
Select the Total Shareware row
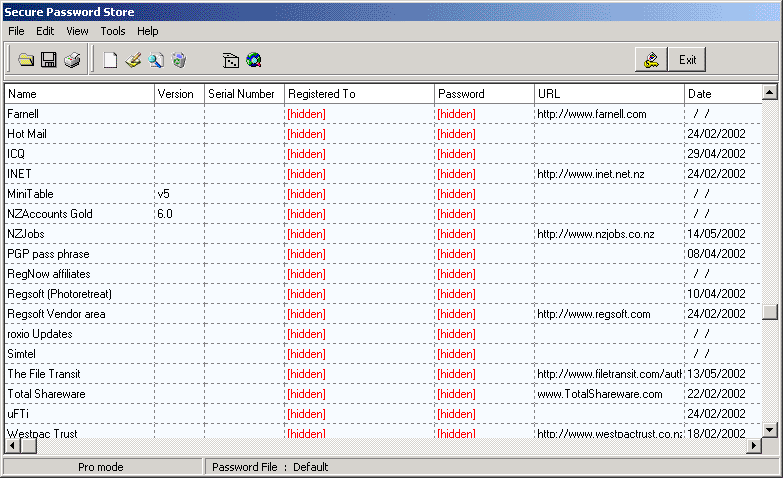click(383, 394)
